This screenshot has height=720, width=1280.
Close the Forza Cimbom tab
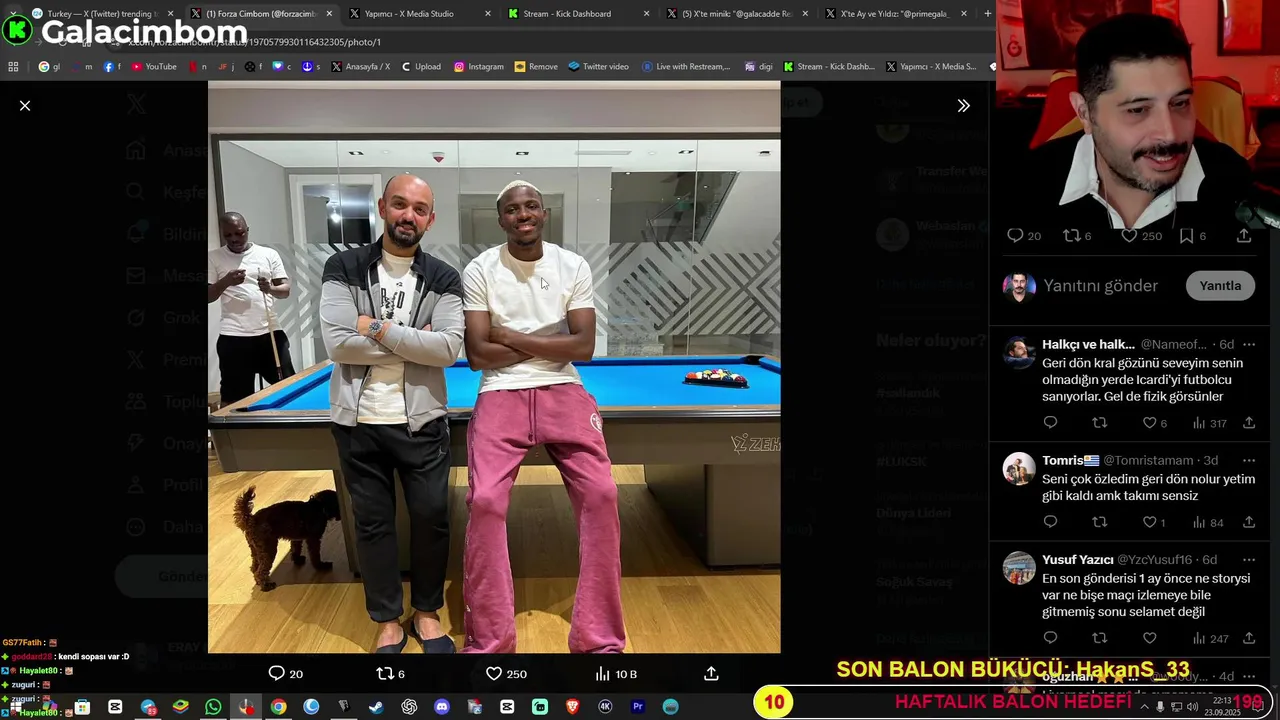click(329, 14)
